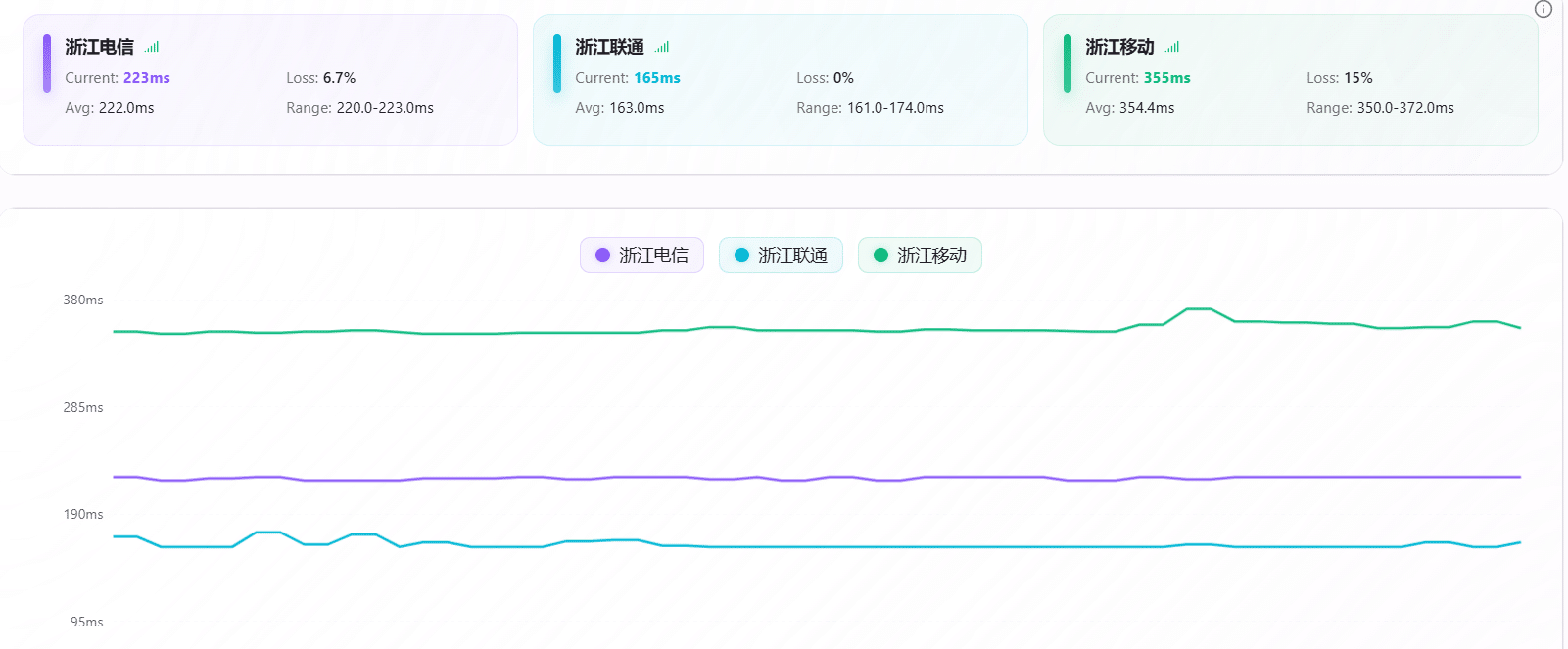Click the green accent bar on 浙江移动 card
The height and width of the screenshot is (649, 1568).
tap(1068, 64)
